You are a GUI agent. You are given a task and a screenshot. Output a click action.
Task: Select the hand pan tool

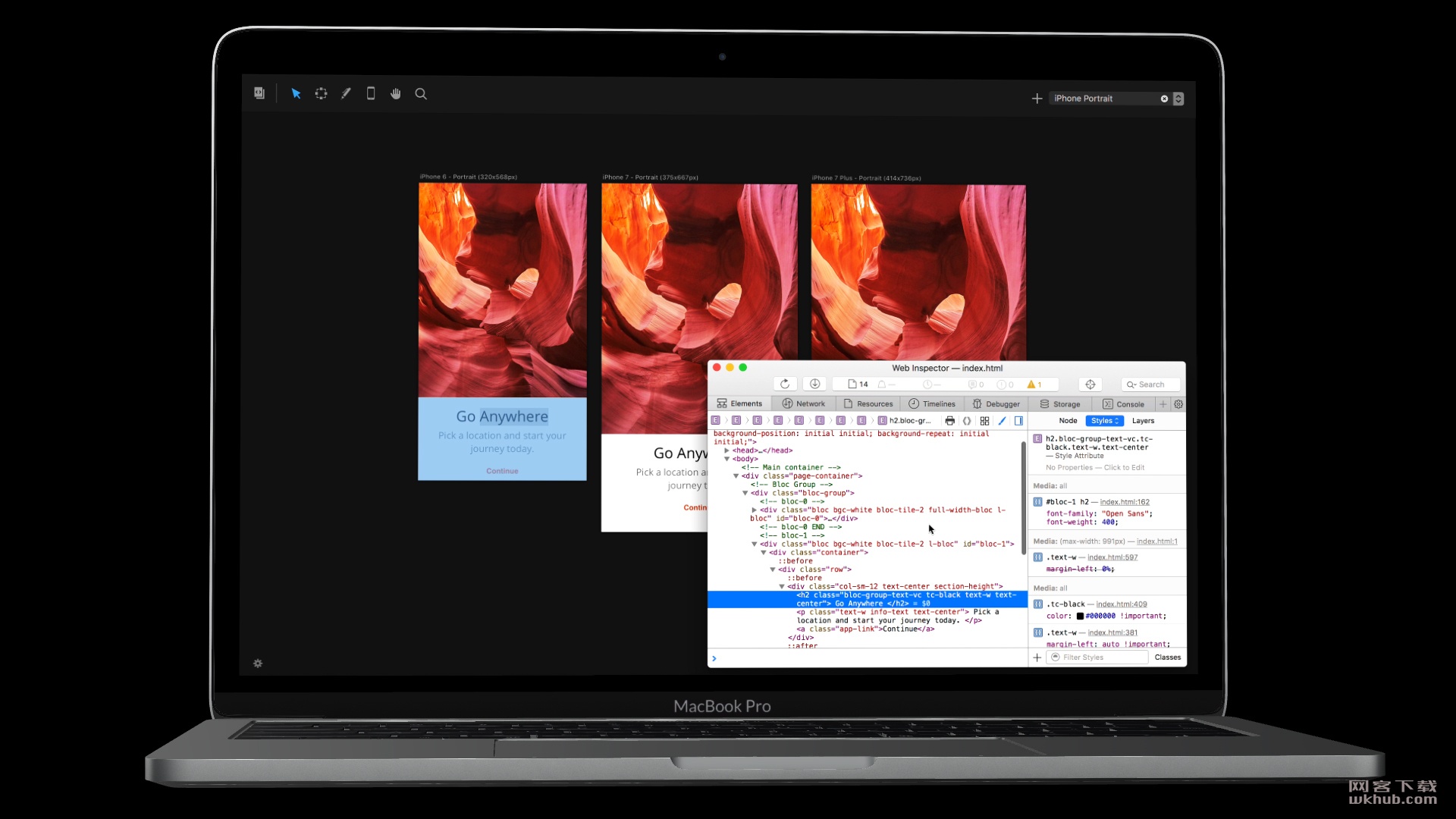(396, 94)
